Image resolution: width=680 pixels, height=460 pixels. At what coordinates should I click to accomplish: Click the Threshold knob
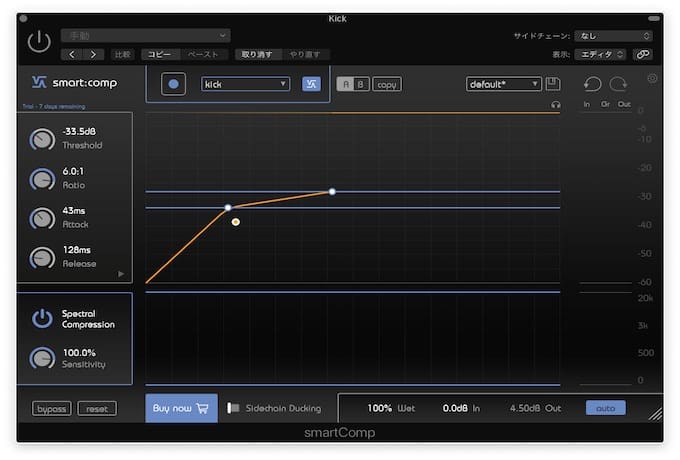pos(42,140)
